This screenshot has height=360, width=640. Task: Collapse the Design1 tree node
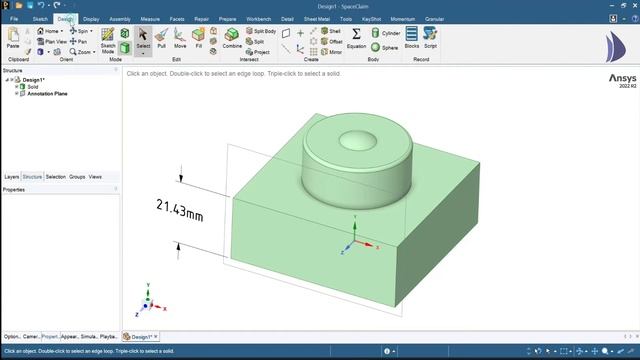click(x=7, y=80)
